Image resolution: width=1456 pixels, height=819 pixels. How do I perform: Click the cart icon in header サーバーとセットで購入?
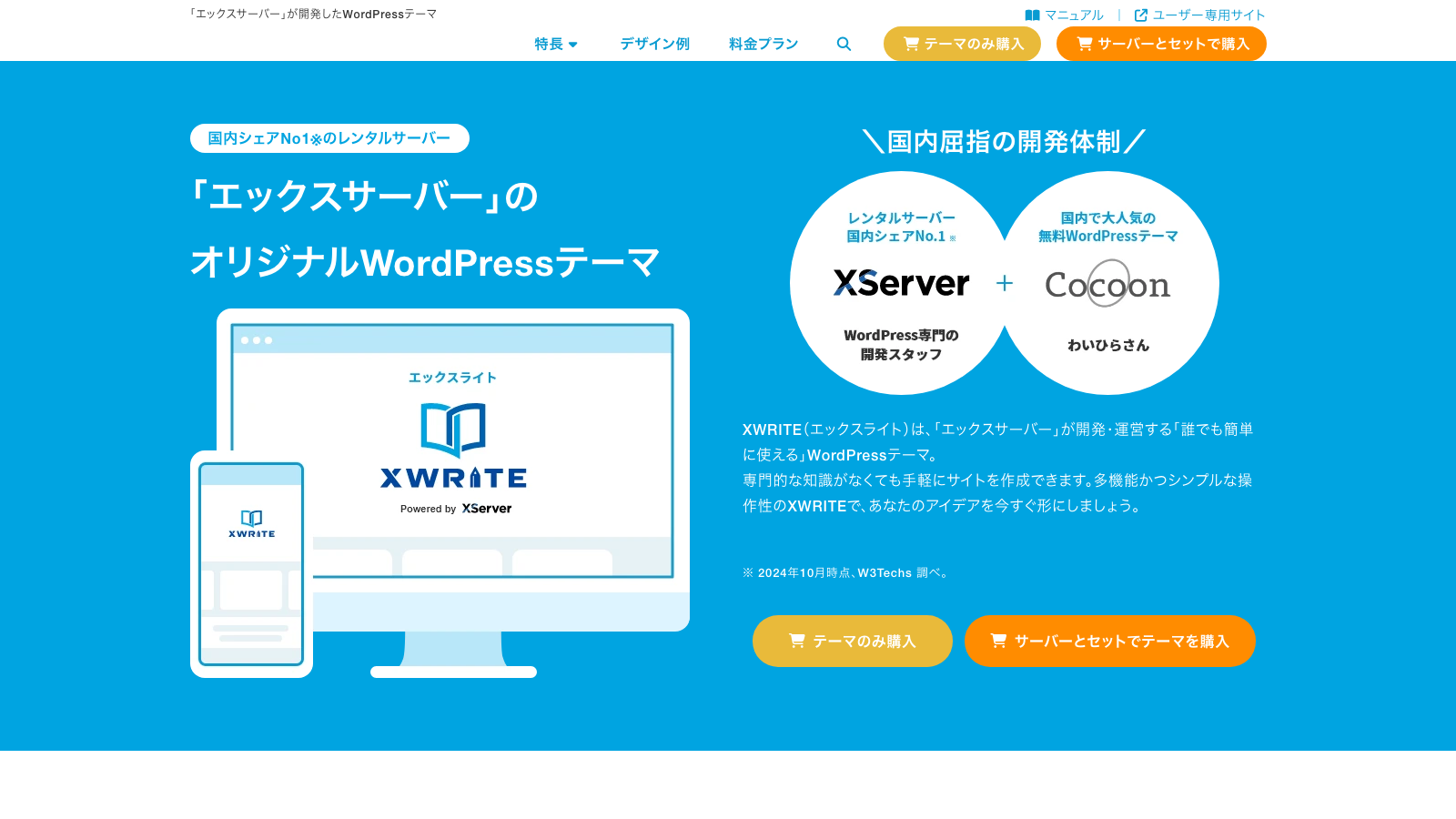tap(1085, 44)
